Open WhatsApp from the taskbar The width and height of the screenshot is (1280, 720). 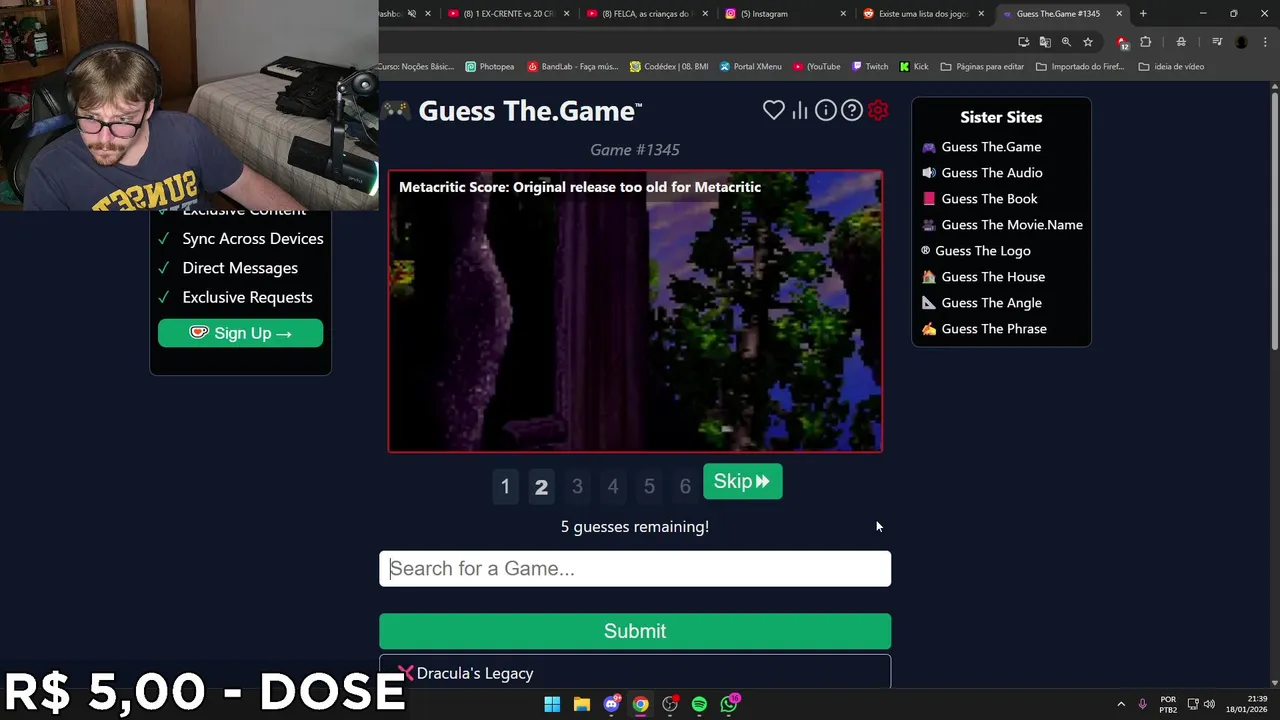(x=729, y=704)
